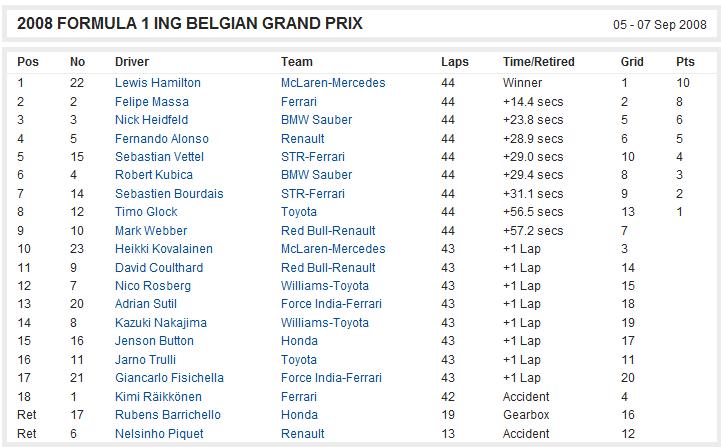Screen dimensions: 721x447
Task: Click Robert Kubica's name
Action: [154, 175]
